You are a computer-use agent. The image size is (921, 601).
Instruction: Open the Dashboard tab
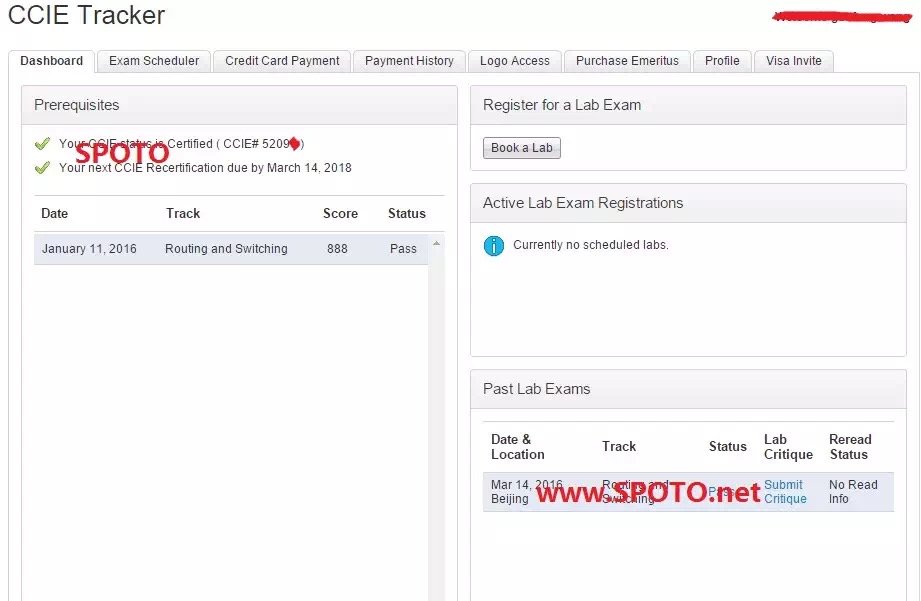[x=51, y=61]
